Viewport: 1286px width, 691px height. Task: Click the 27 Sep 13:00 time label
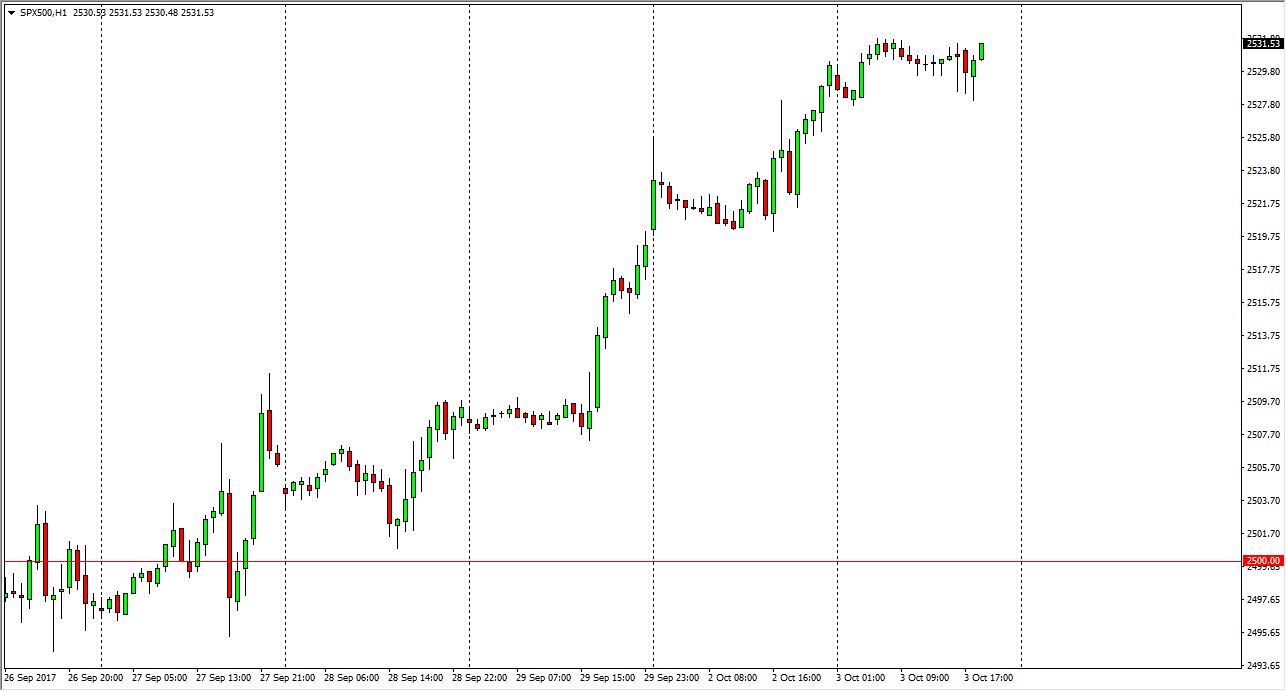tap(224, 678)
